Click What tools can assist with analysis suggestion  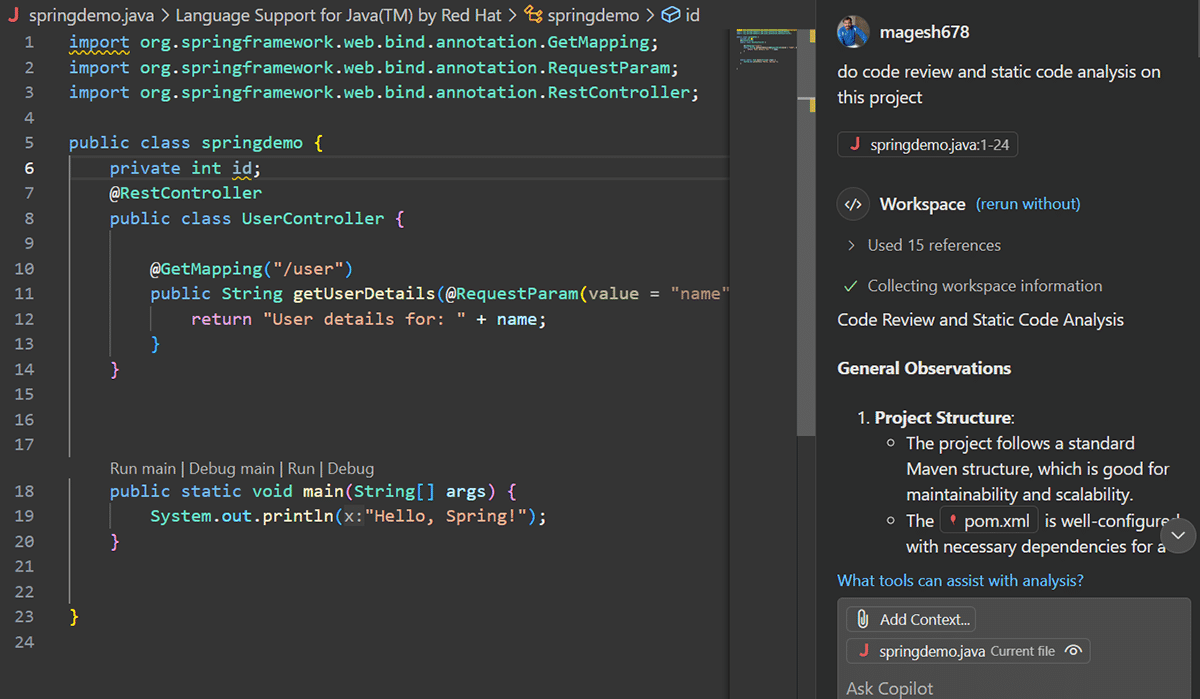pos(960,580)
